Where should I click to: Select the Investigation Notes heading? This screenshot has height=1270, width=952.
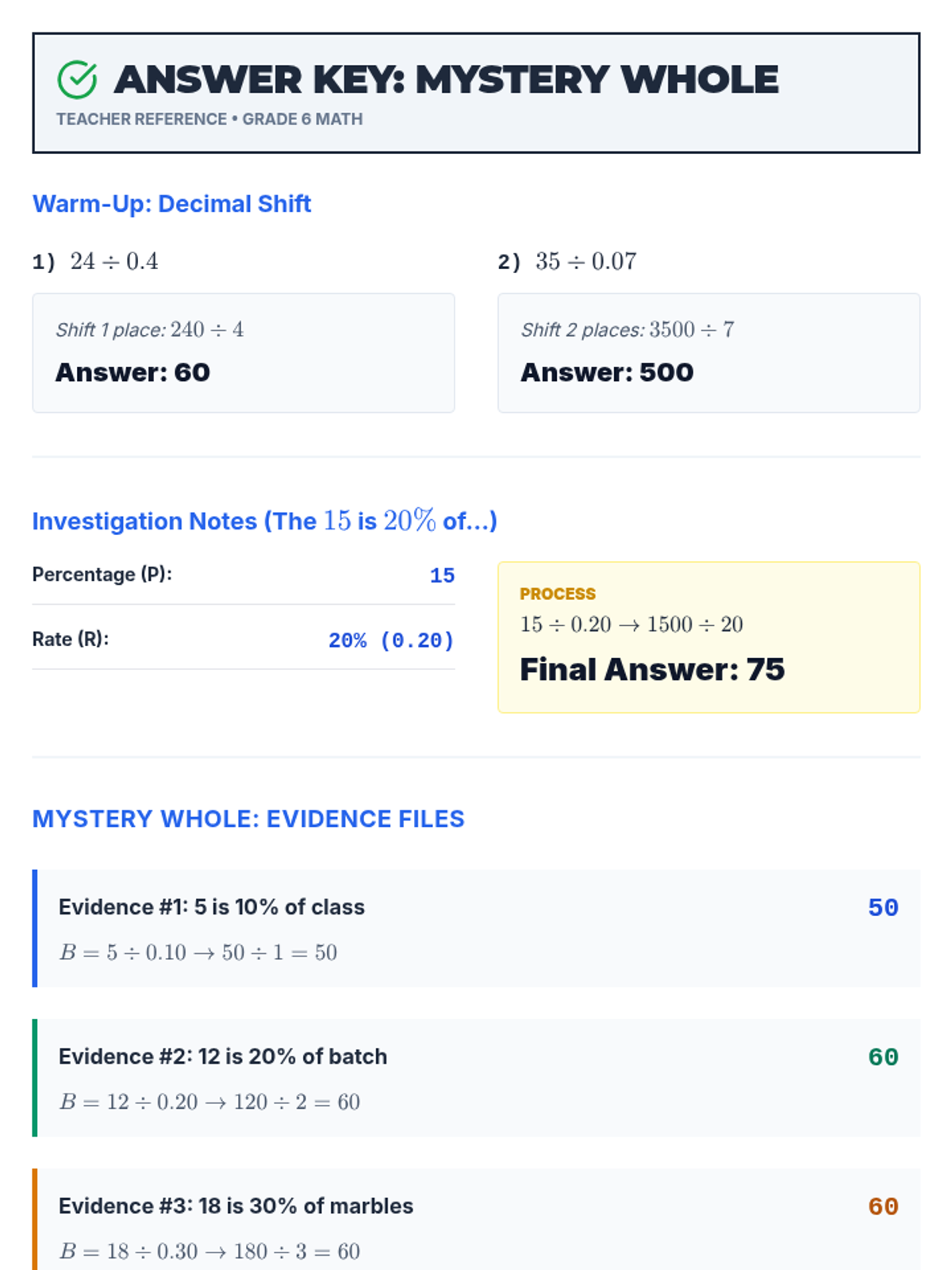tap(264, 521)
